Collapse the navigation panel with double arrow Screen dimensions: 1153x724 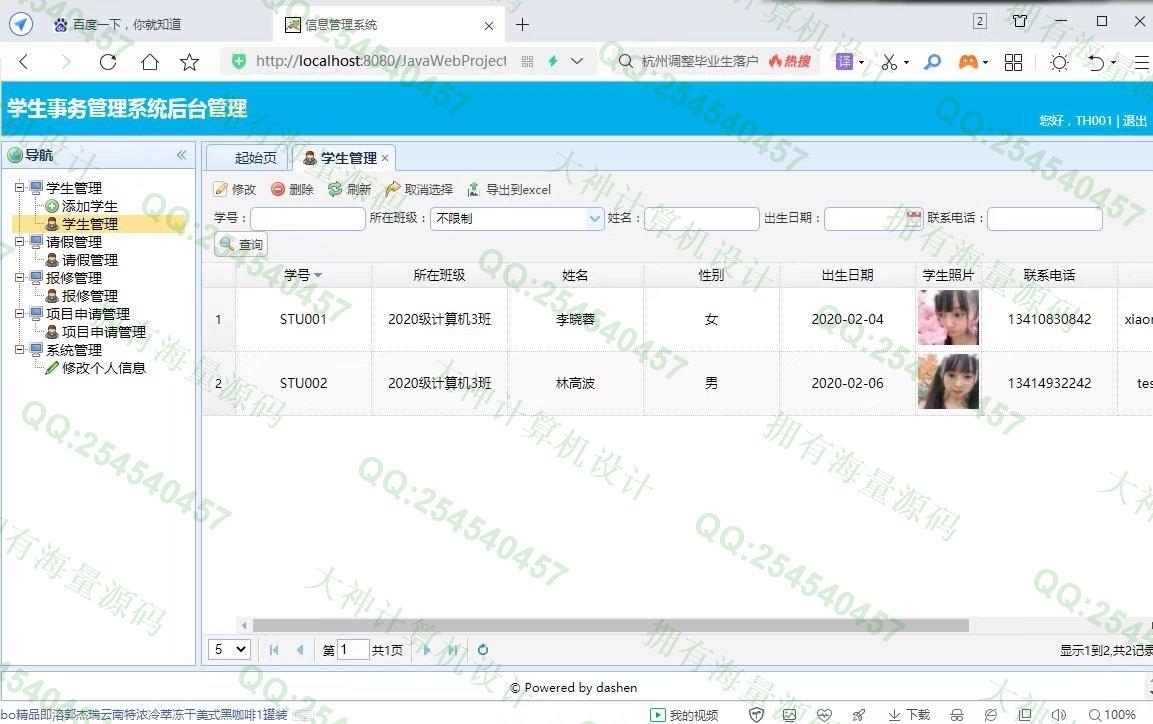click(x=182, y=155)
